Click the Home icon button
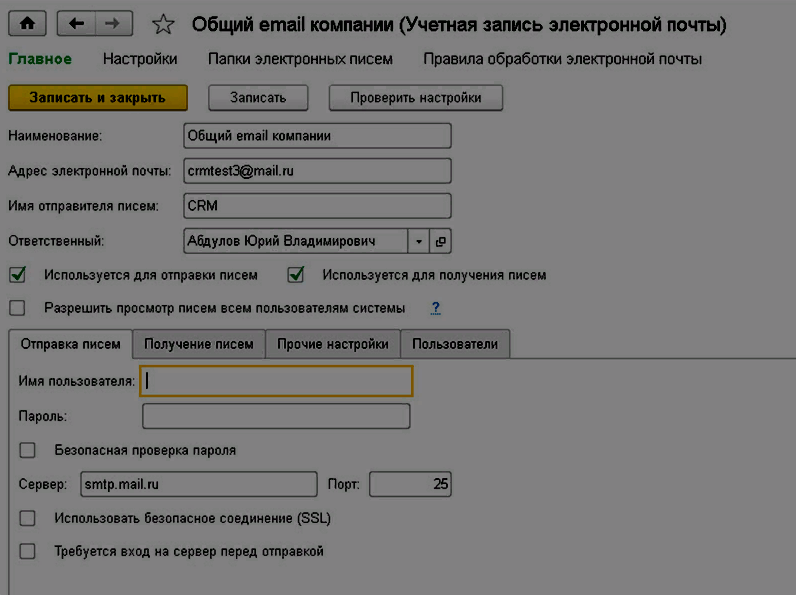 click(28, 23)
